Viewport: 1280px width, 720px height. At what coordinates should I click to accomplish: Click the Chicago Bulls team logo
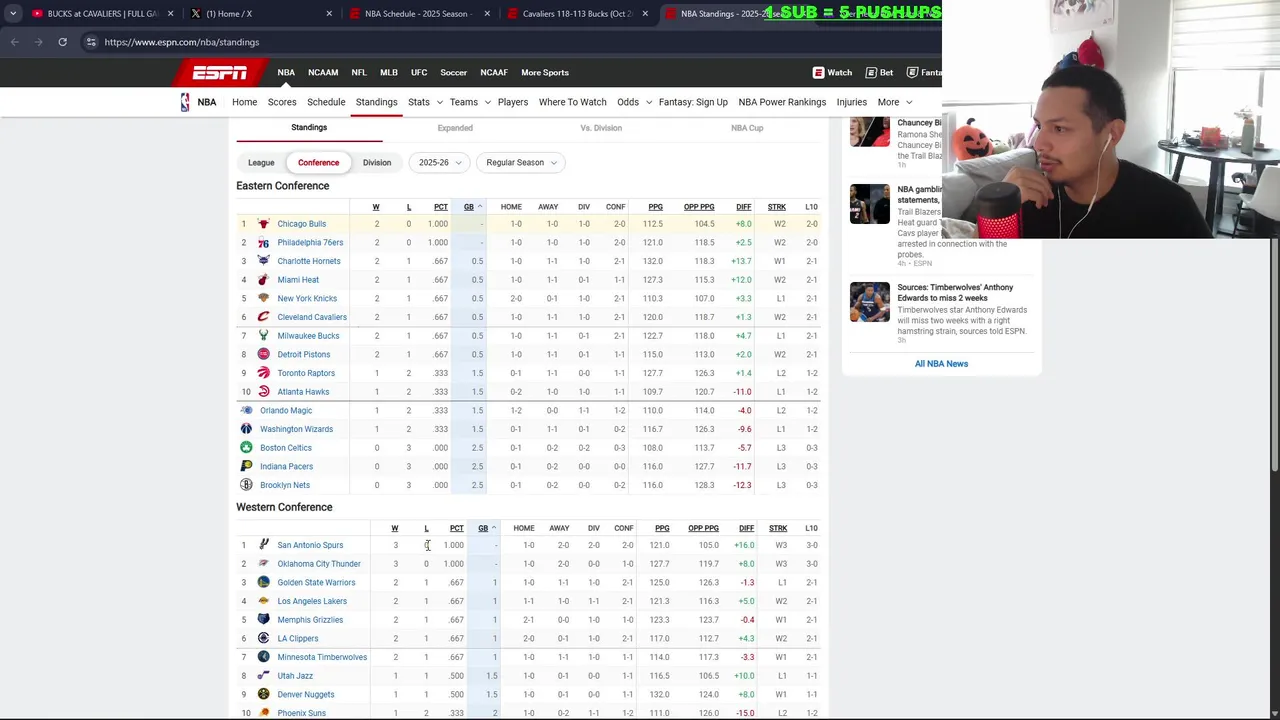(263, 224)
